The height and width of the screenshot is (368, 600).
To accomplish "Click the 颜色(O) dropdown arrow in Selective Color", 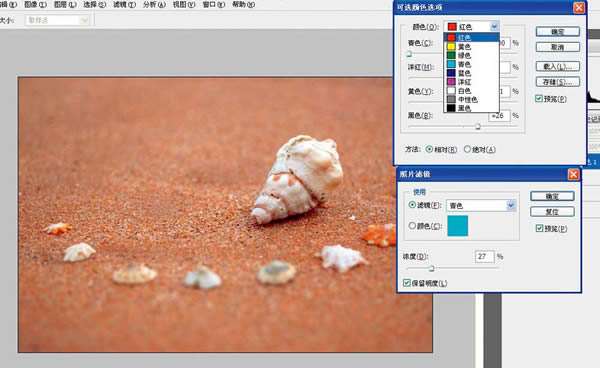I will pos(494,26).
